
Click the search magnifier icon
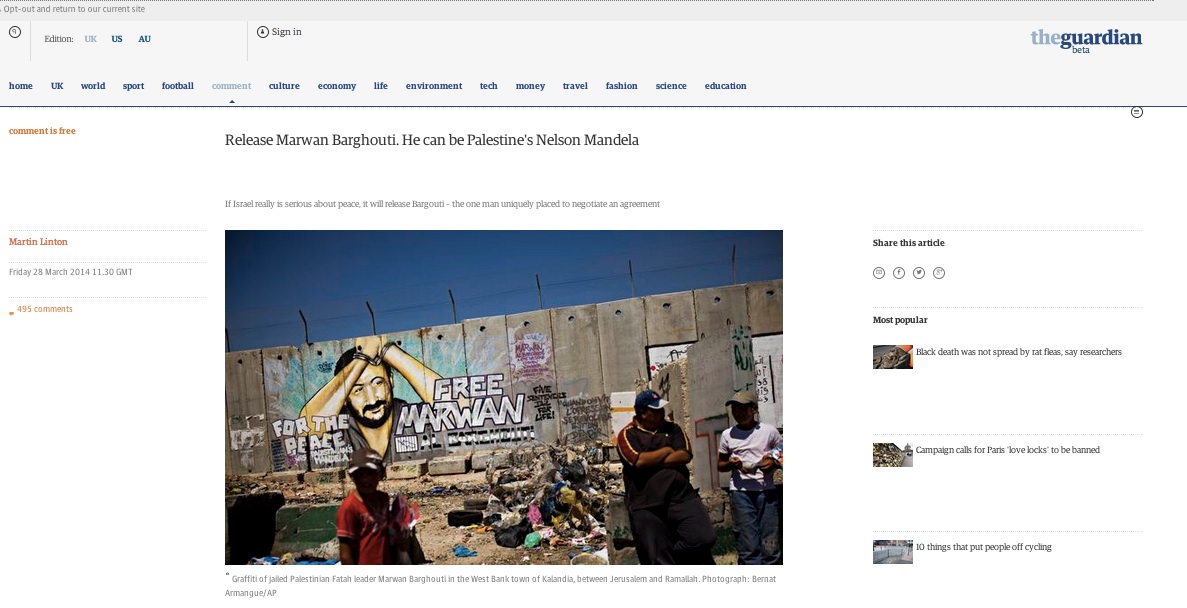point(15,32)
